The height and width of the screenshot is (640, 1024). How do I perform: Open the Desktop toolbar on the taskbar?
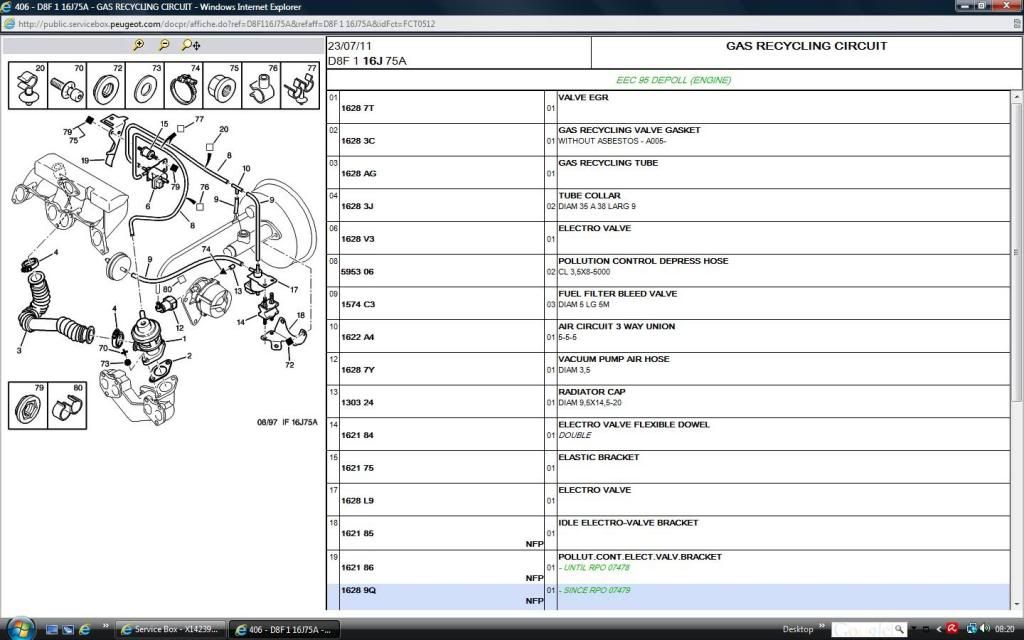797,630
